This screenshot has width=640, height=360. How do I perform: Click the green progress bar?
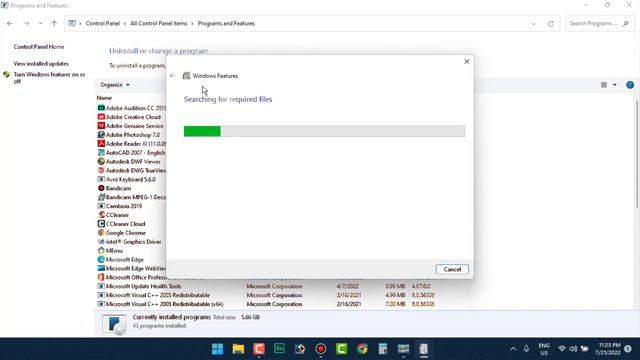pos(202,131)
